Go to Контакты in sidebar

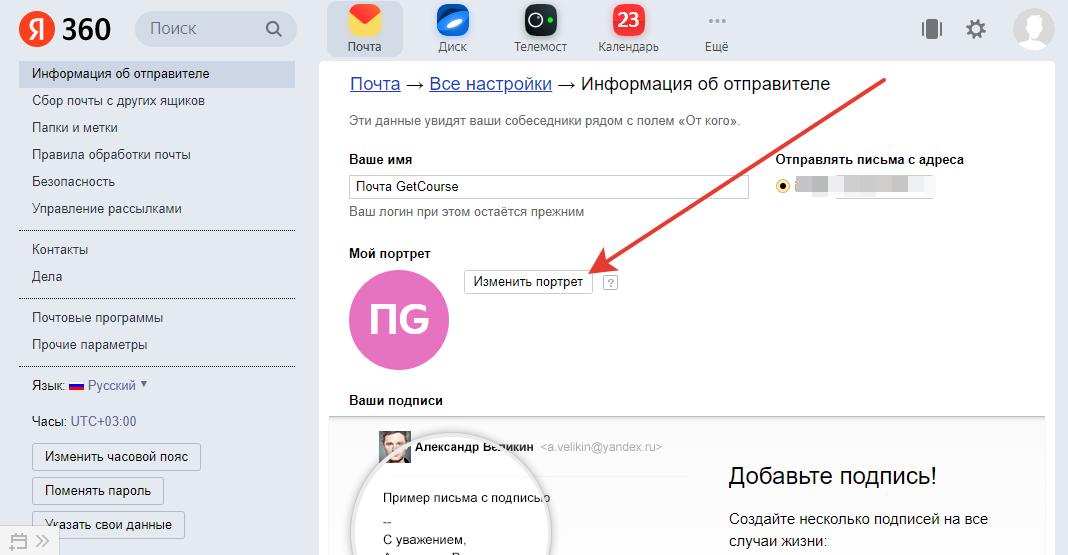[x=60, y=250]
